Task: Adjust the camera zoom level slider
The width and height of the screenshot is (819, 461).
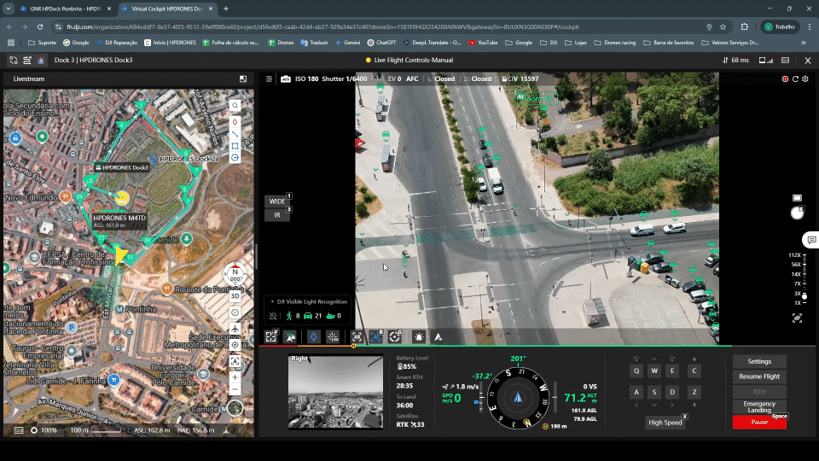Action: click(x=804, y=295)
